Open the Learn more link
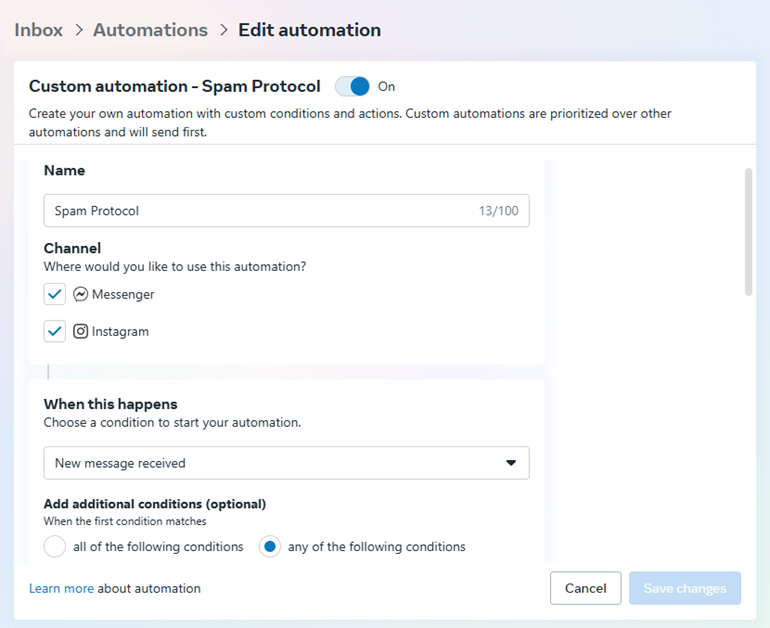Viewport: 770px width, 628px height. pyautogui.click(x=61, y=588)
